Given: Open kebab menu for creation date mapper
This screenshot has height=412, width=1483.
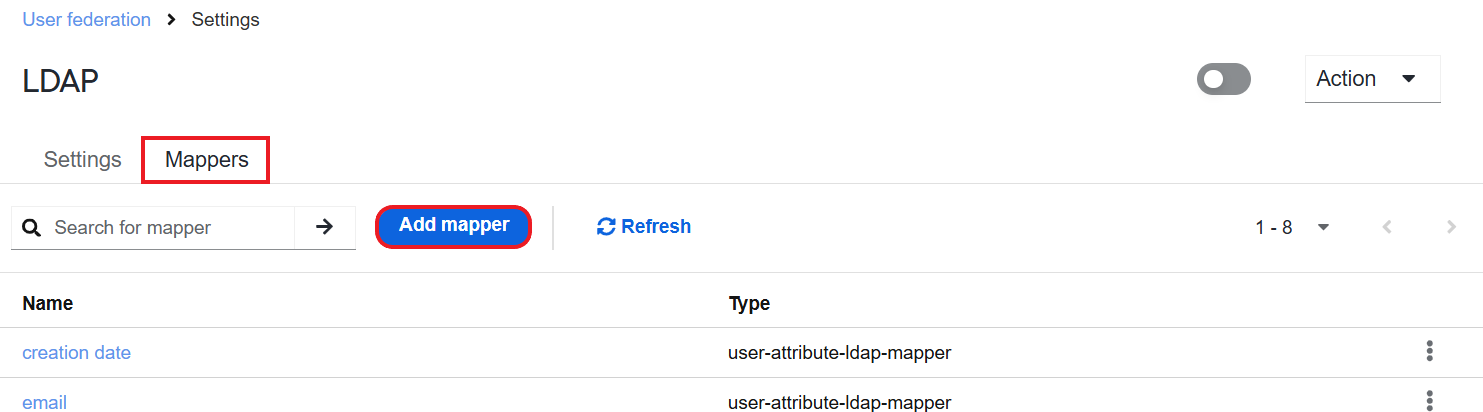Looking at the screenshot, I should click(1430, 352).
